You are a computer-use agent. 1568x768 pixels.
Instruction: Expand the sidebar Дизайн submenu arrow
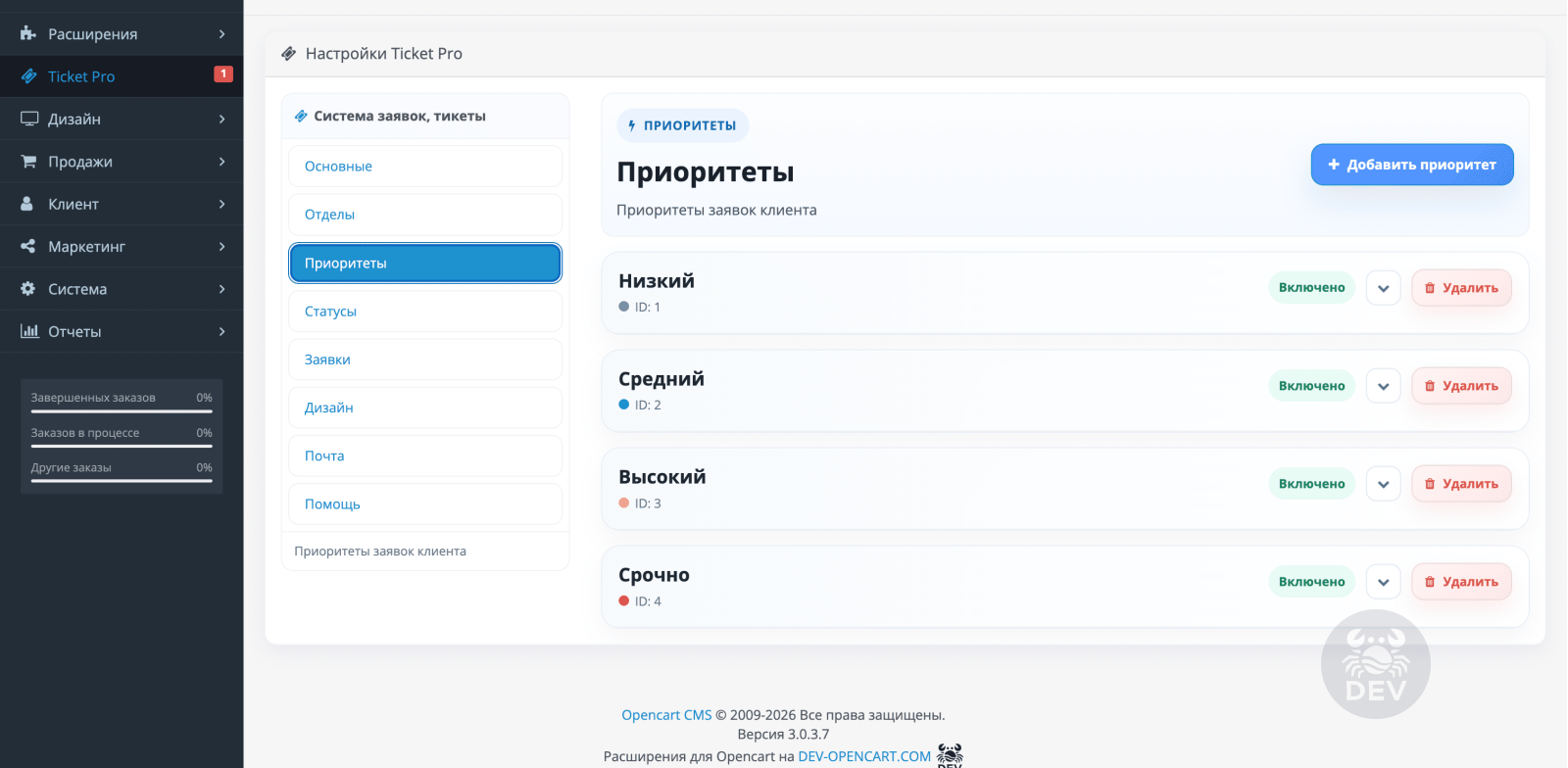tap(222, 119)
